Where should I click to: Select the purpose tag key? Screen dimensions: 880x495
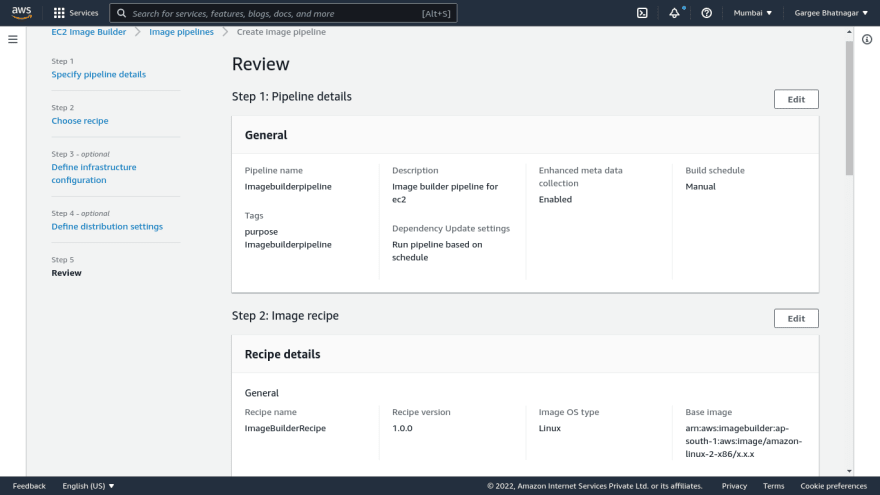pyautogui.click(x=261, y=231)
